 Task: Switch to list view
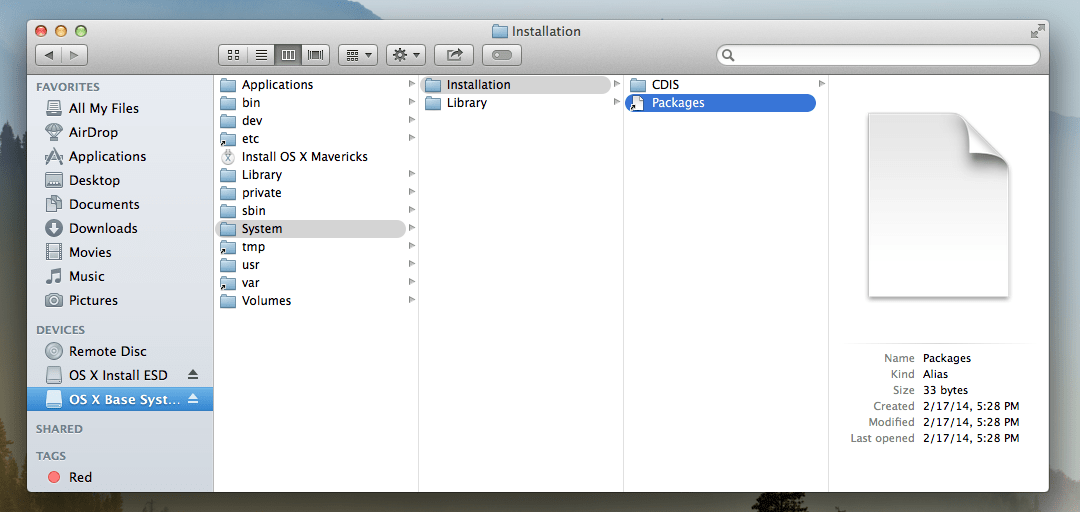click(x=261, y=55)
